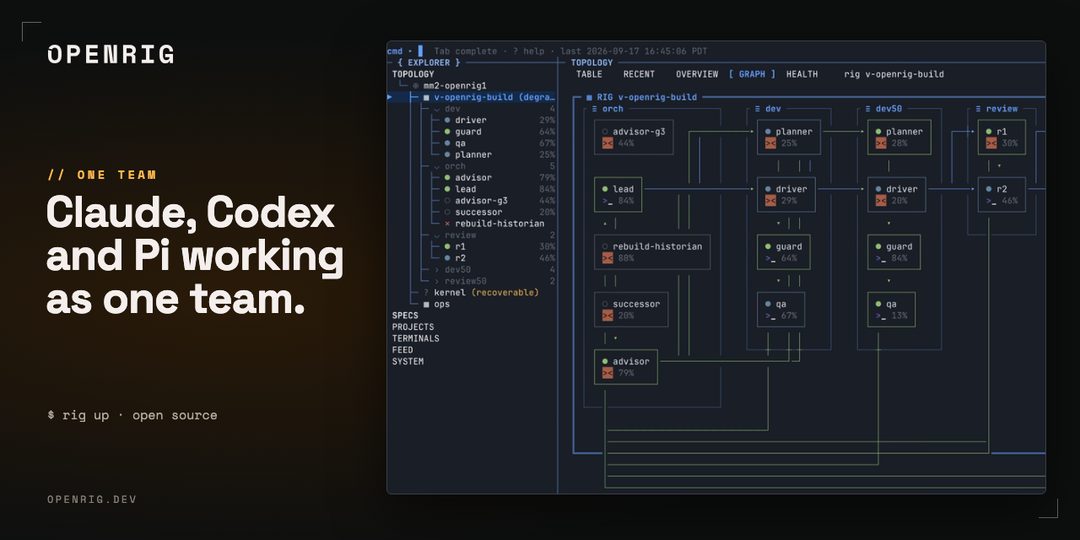The image size is (1080, 540).
Task: Click the list icon beside the orch group header
Action: pos(595,109)
